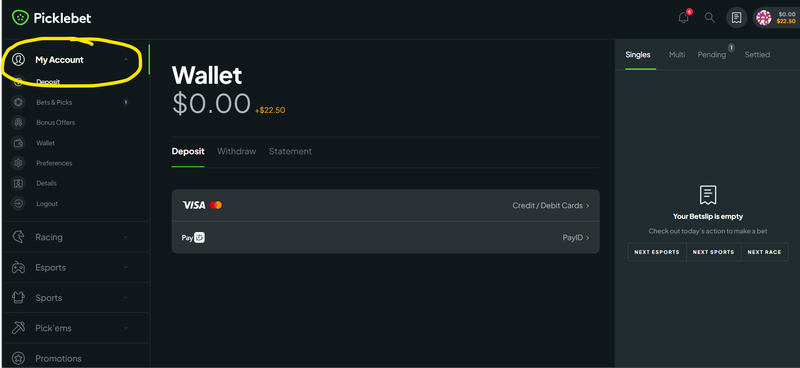Expand the Sports menu chevron
The image size is (800, 368).
[x=126, y=298]
